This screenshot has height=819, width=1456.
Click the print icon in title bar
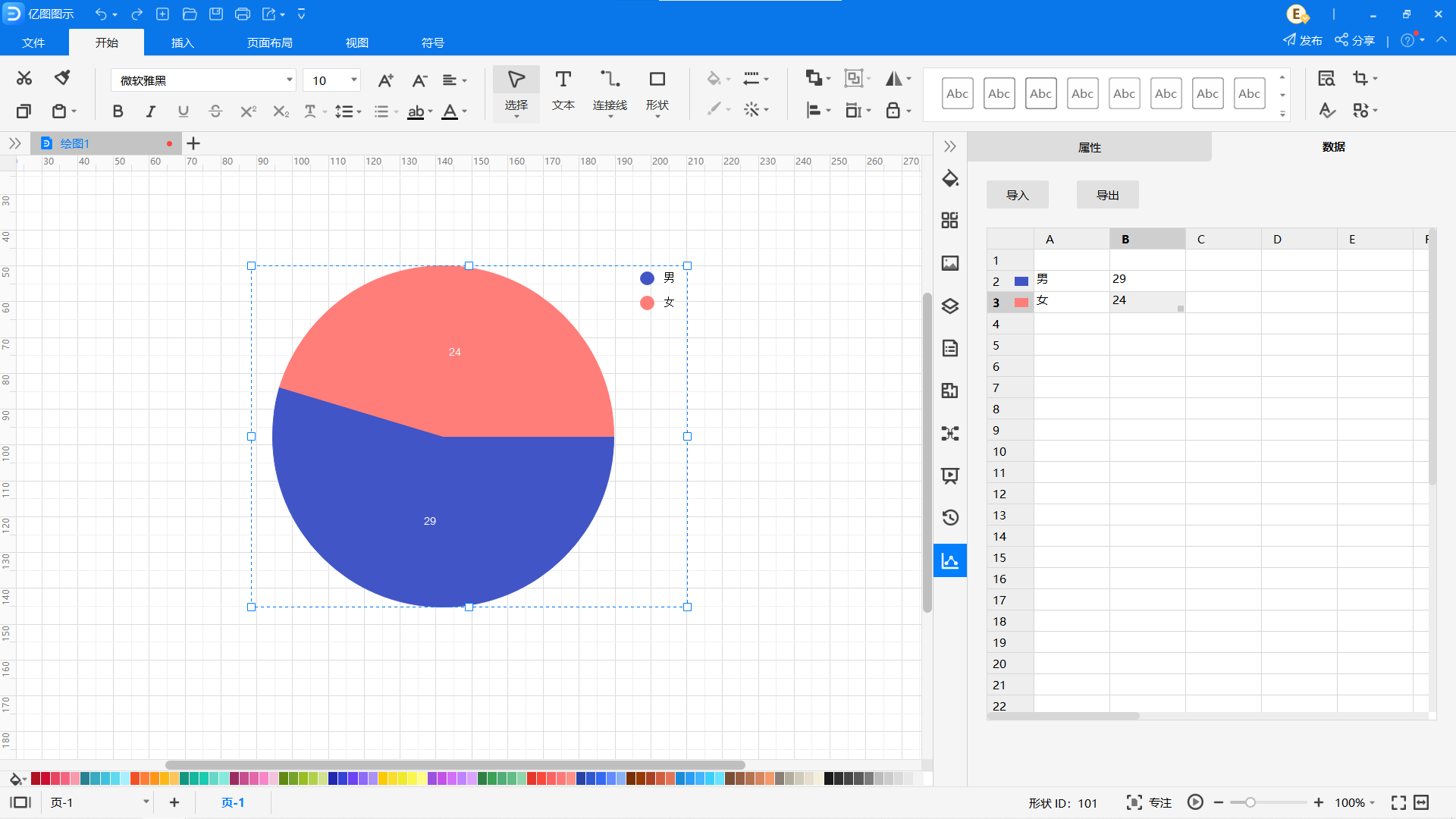click(x=243, y=14)
